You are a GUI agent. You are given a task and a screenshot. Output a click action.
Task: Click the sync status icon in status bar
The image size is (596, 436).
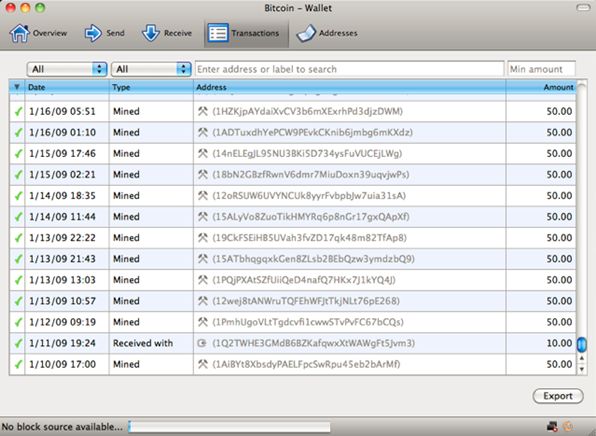point(567,426)
